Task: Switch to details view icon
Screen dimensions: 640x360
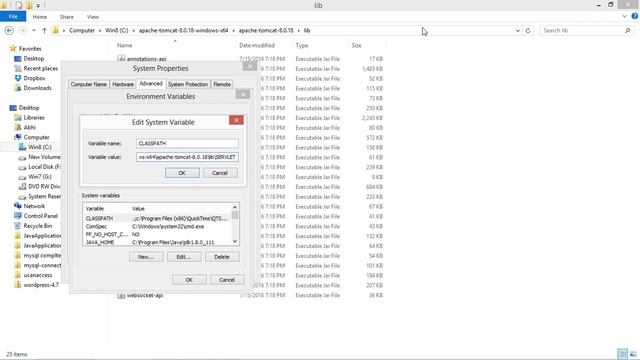Action: pos(622,354)
